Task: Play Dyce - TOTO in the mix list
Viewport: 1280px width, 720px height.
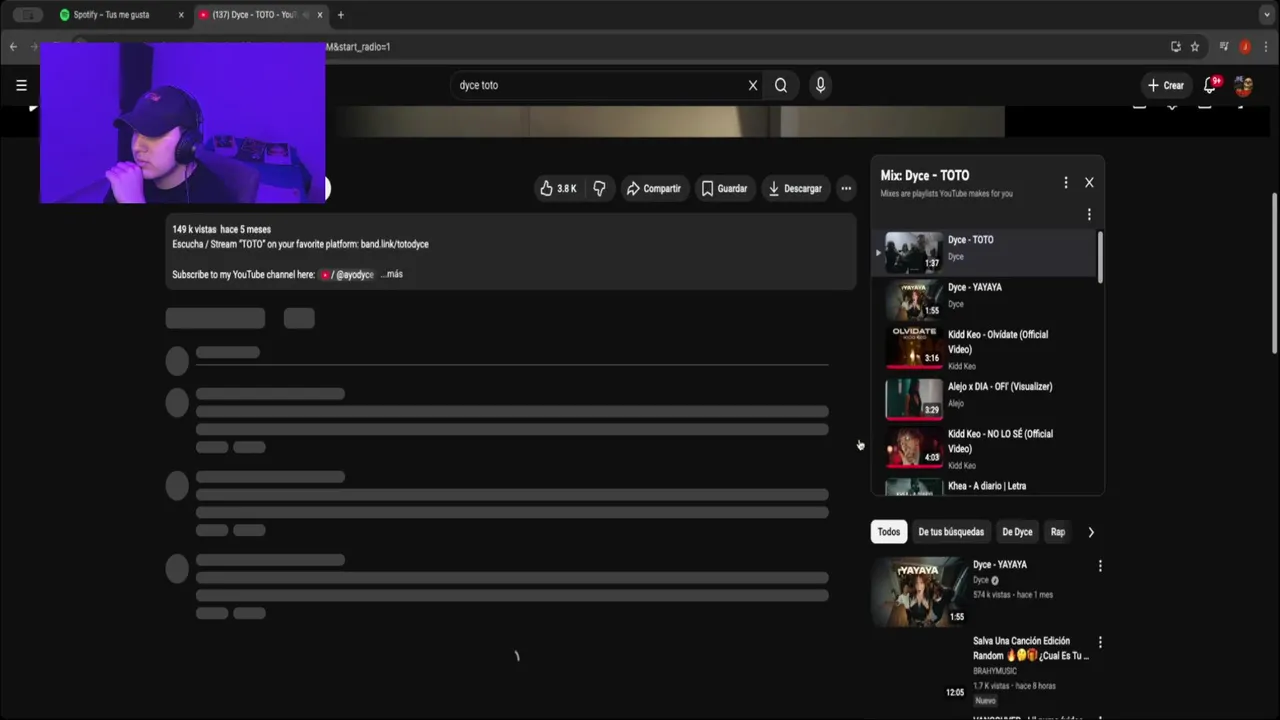Action: click(x=985, y=252)
